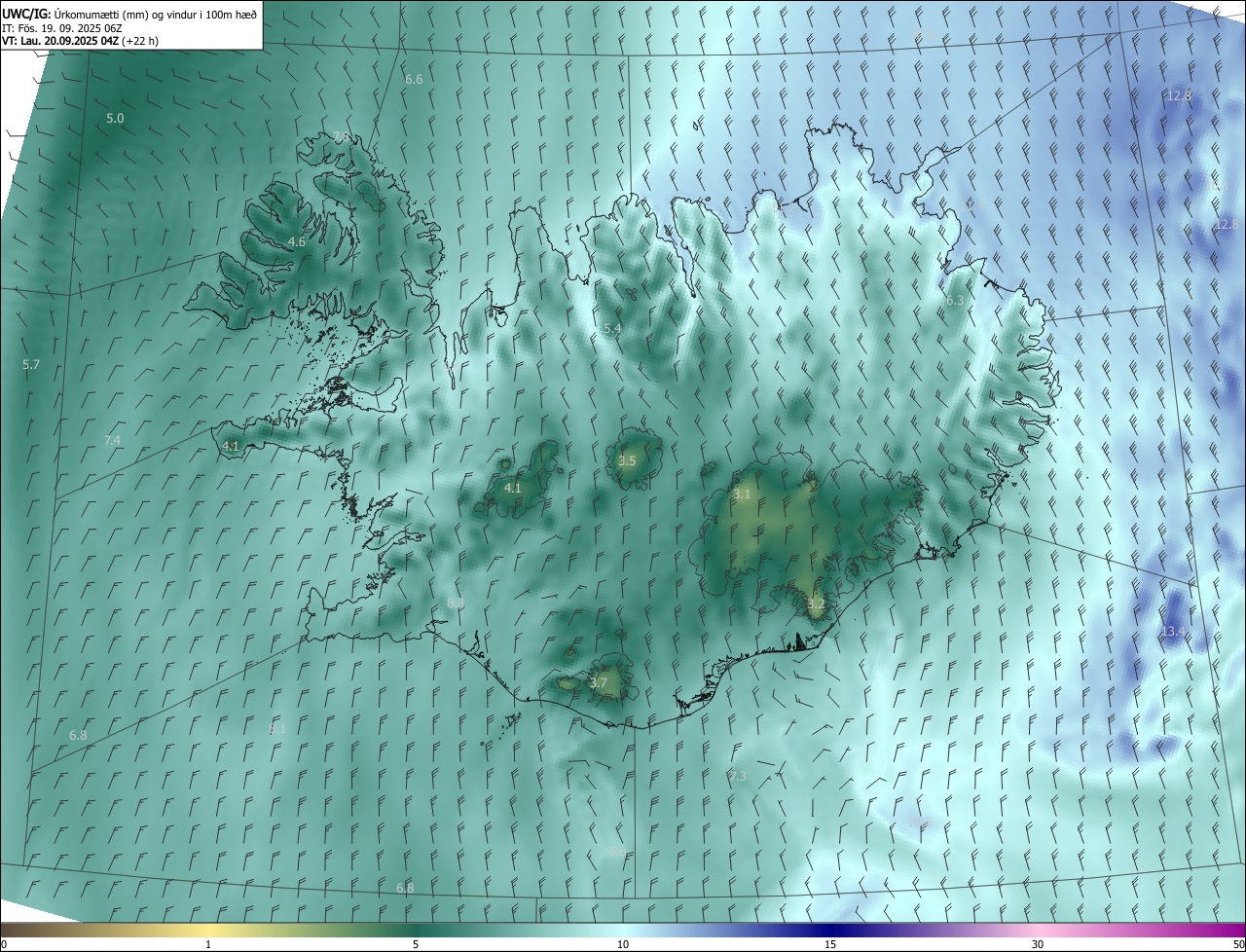
Task: Click the precipitation colour scale bar
Action: pyautogui.click(x=623, y=930)
